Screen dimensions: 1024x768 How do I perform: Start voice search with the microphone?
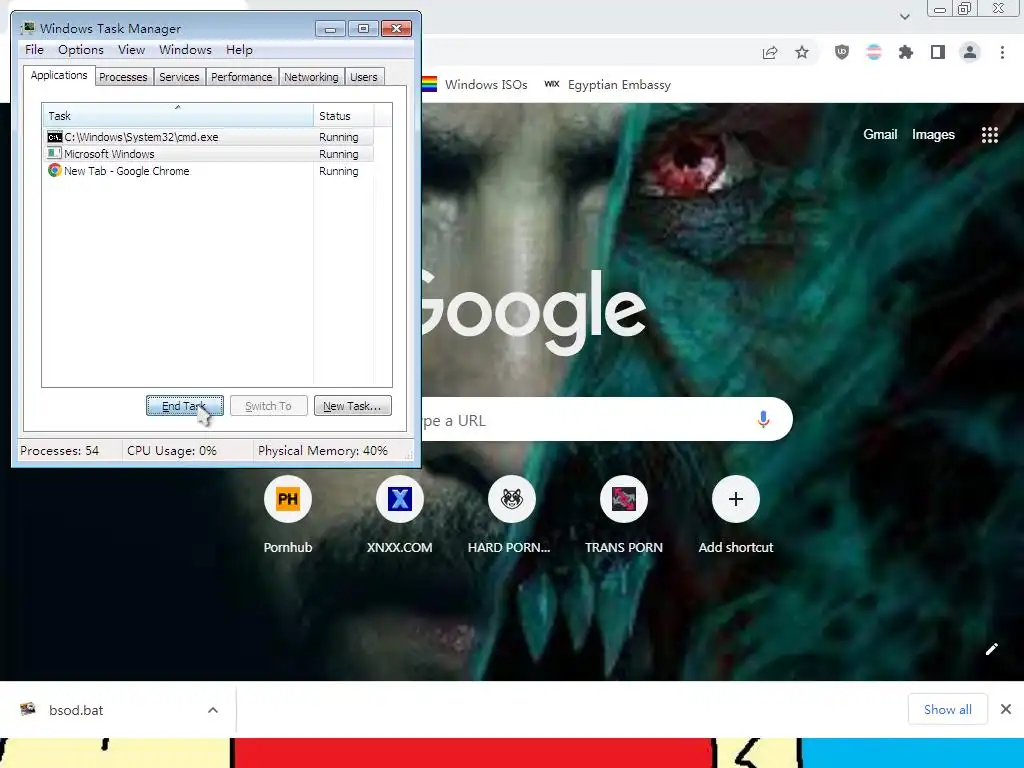pos(763,419)
